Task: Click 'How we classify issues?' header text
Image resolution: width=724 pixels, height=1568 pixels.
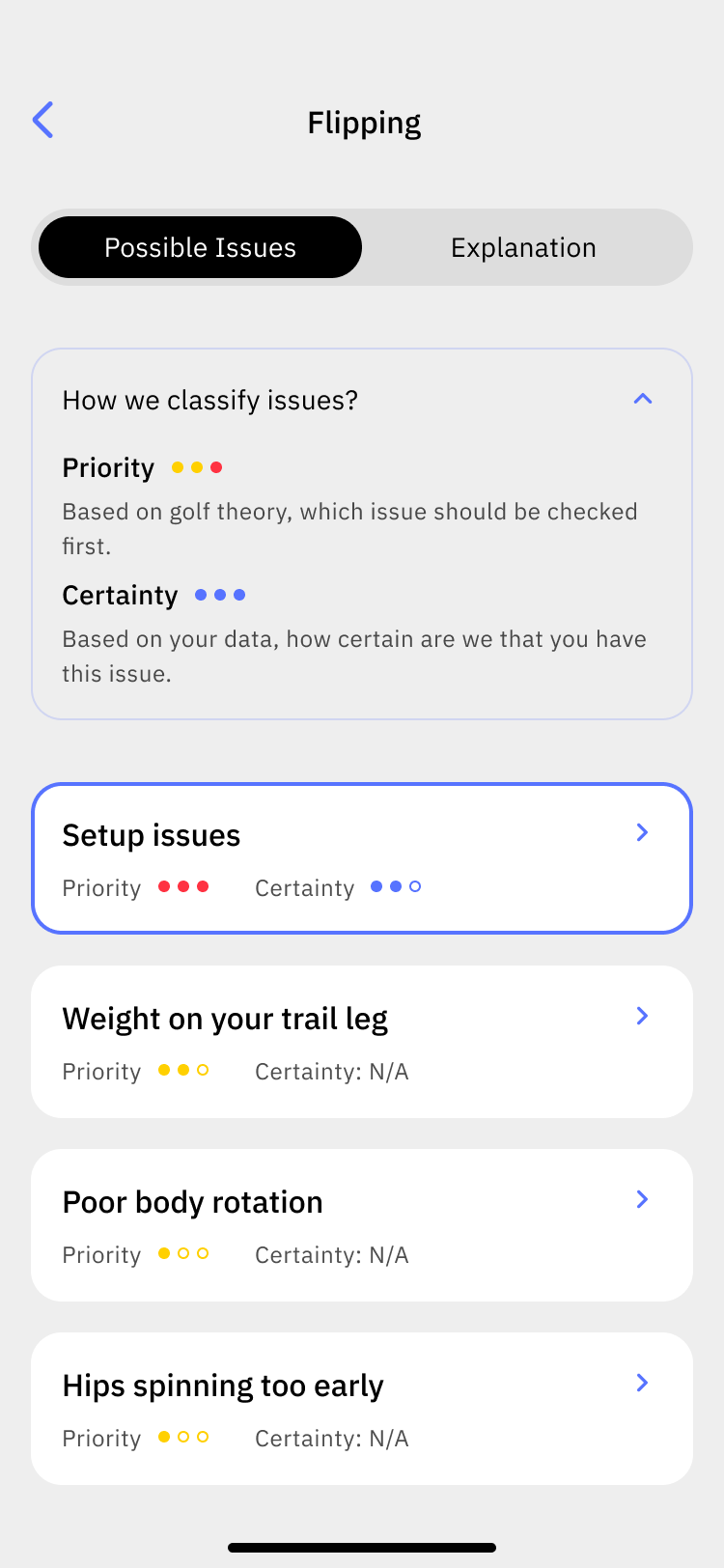Action: pyautogui.click(x=210, y=400)
